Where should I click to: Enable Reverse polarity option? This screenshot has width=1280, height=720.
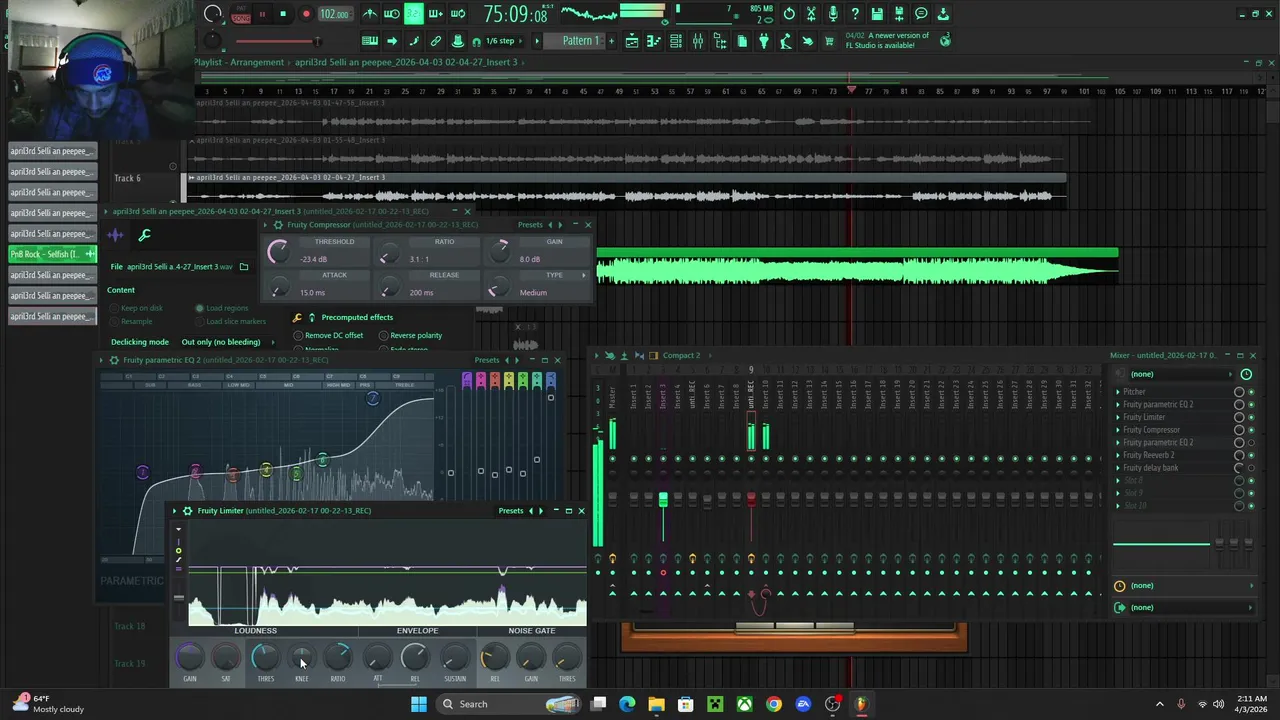click(411, 335)
